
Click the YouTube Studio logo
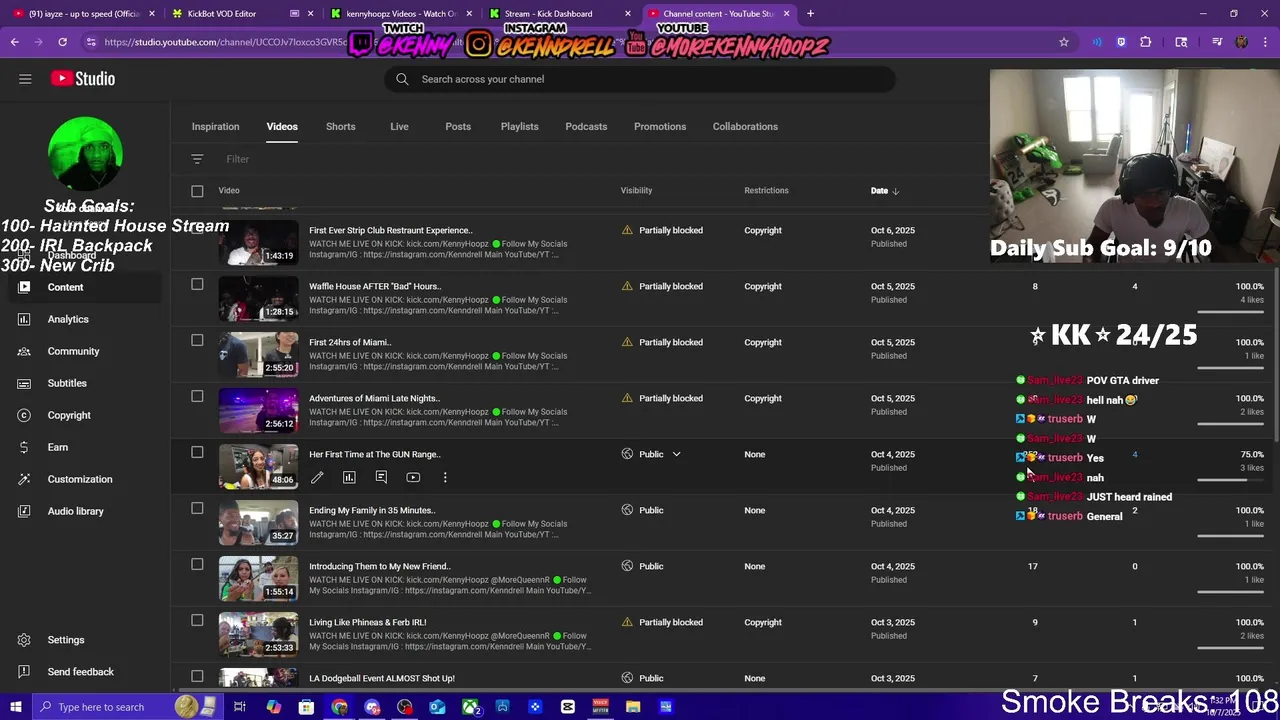(x=83, y=79)
